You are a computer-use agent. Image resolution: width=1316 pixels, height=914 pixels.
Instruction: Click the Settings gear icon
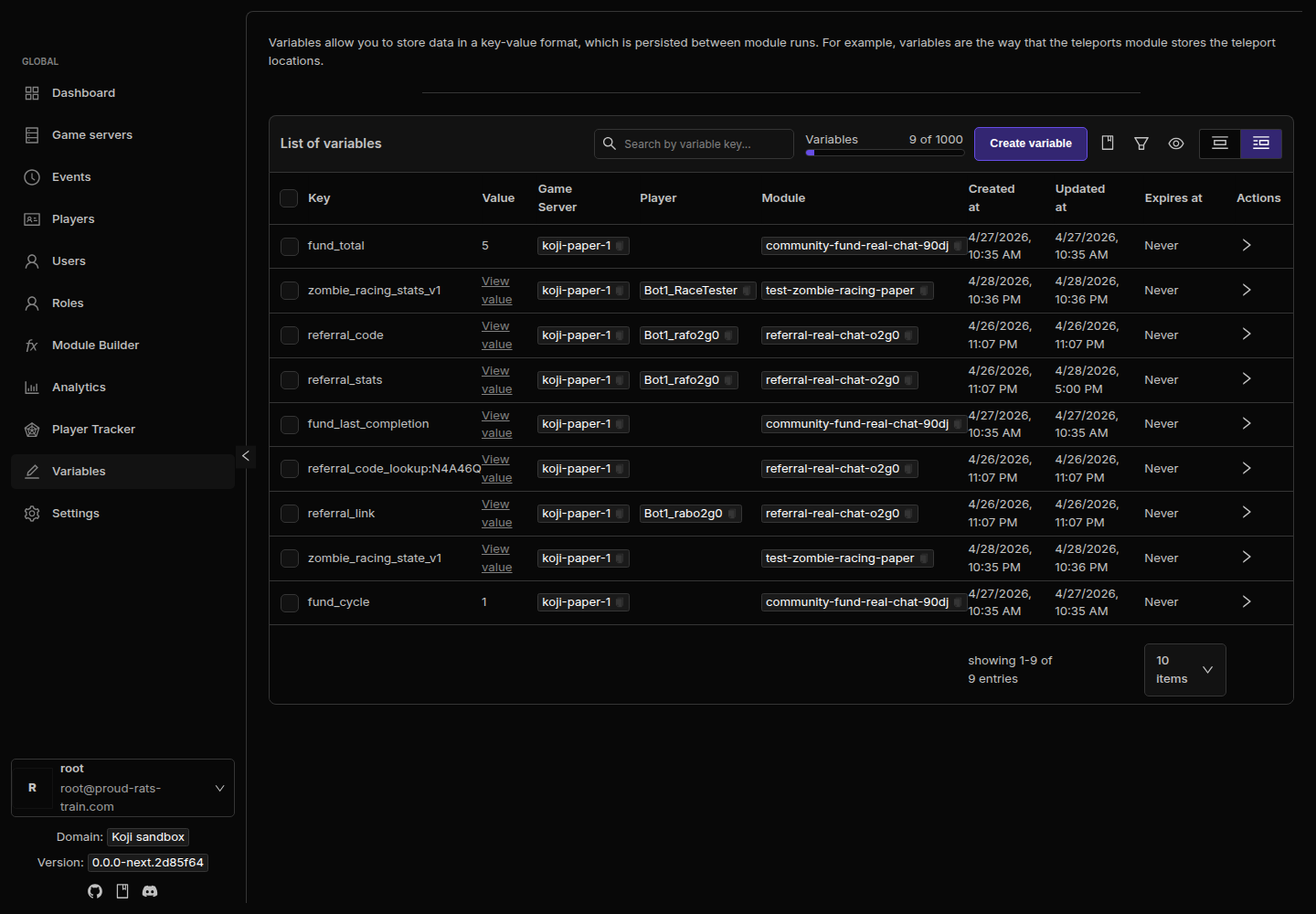point(32,514)
